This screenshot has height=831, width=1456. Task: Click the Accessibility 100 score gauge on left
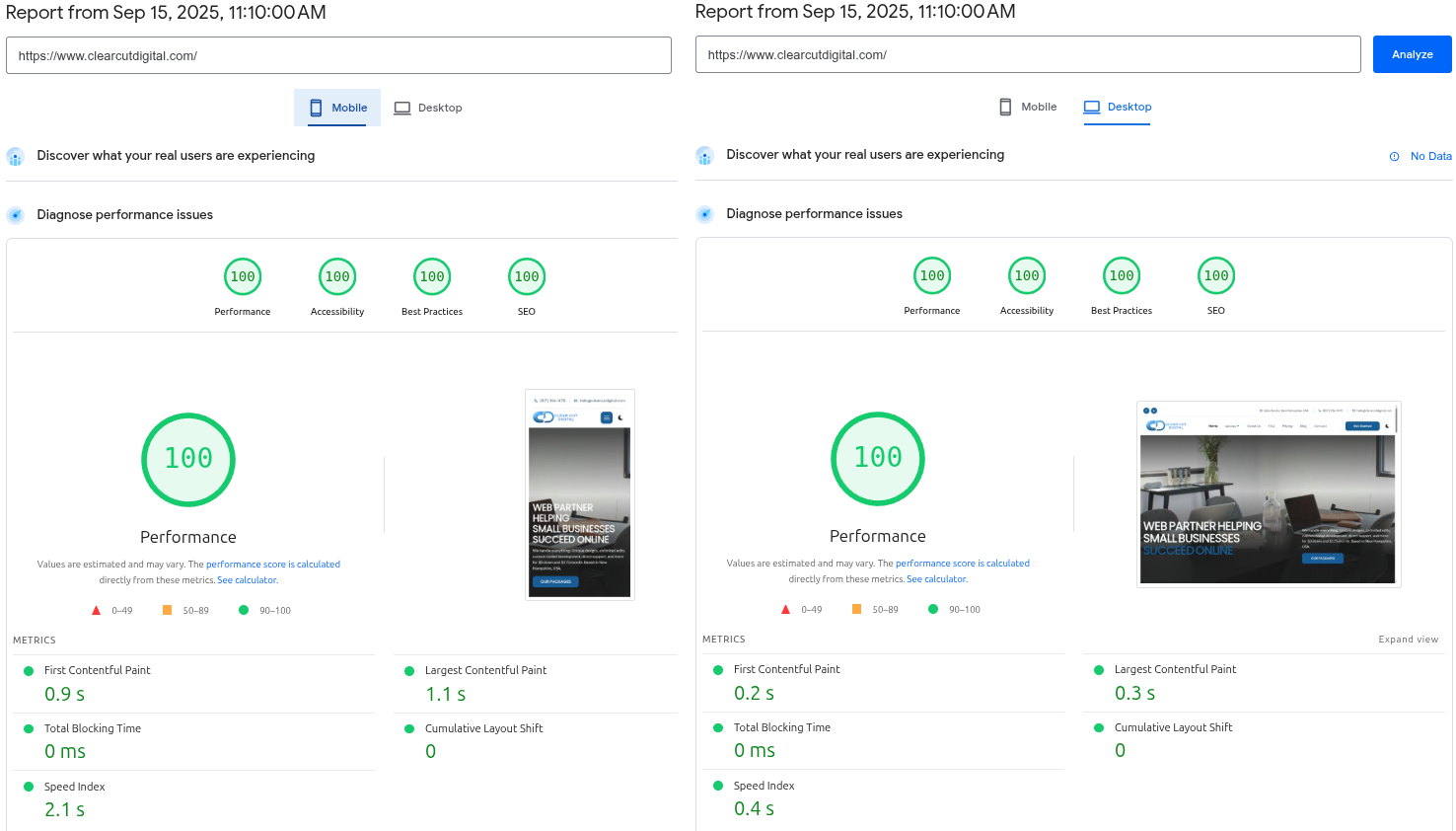(x=337, y=277)
